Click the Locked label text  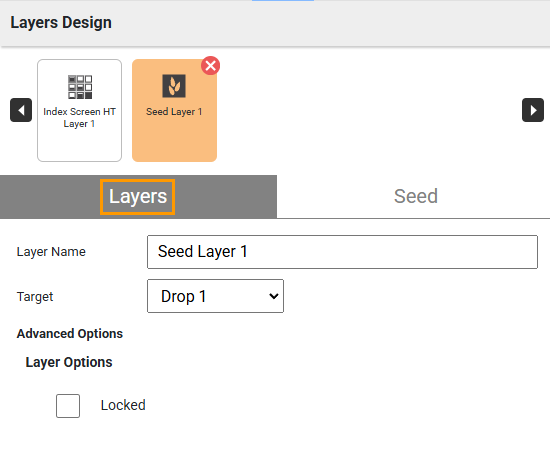coord(123,405)
